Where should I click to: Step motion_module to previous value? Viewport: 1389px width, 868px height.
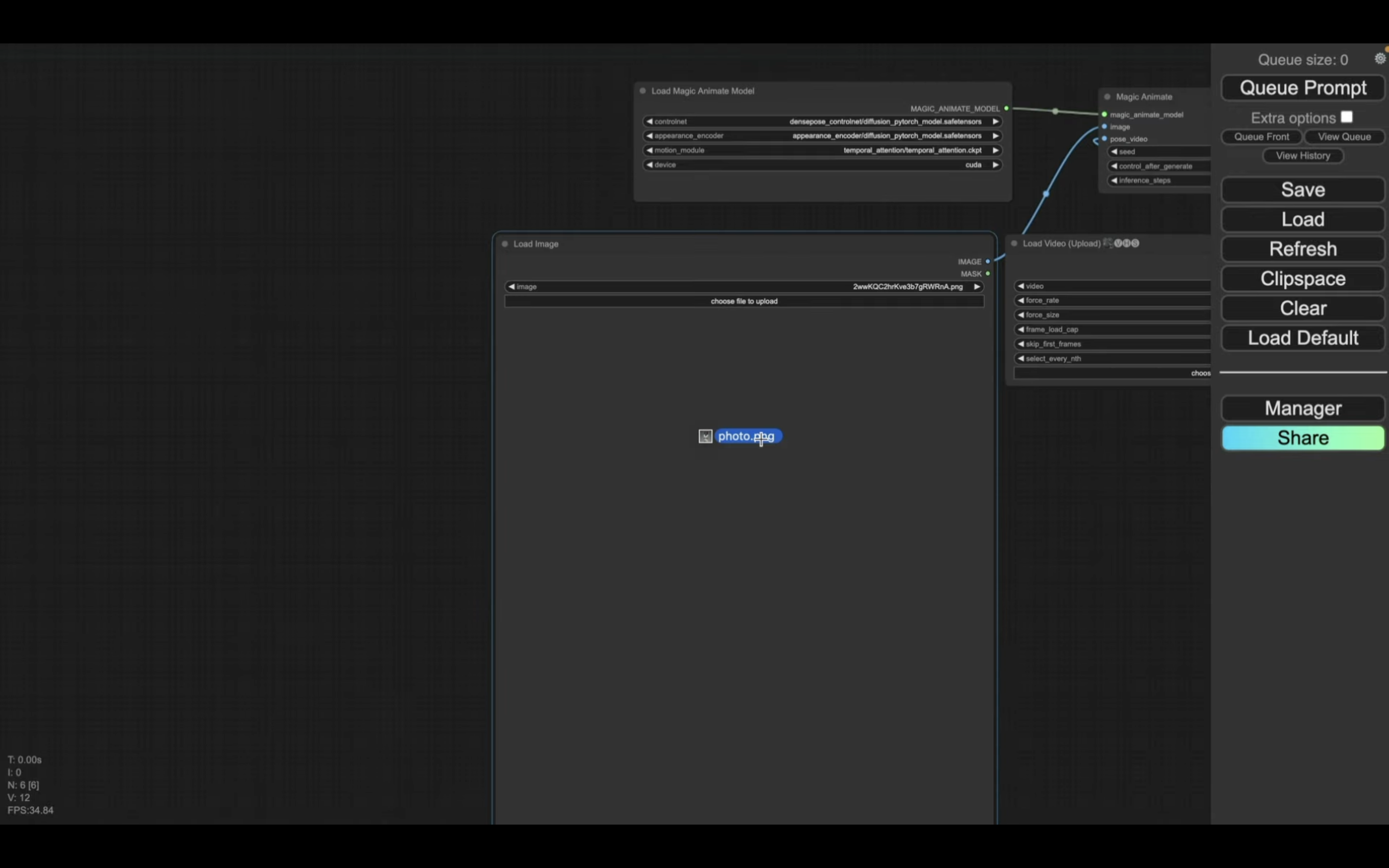tap(649, 150)
